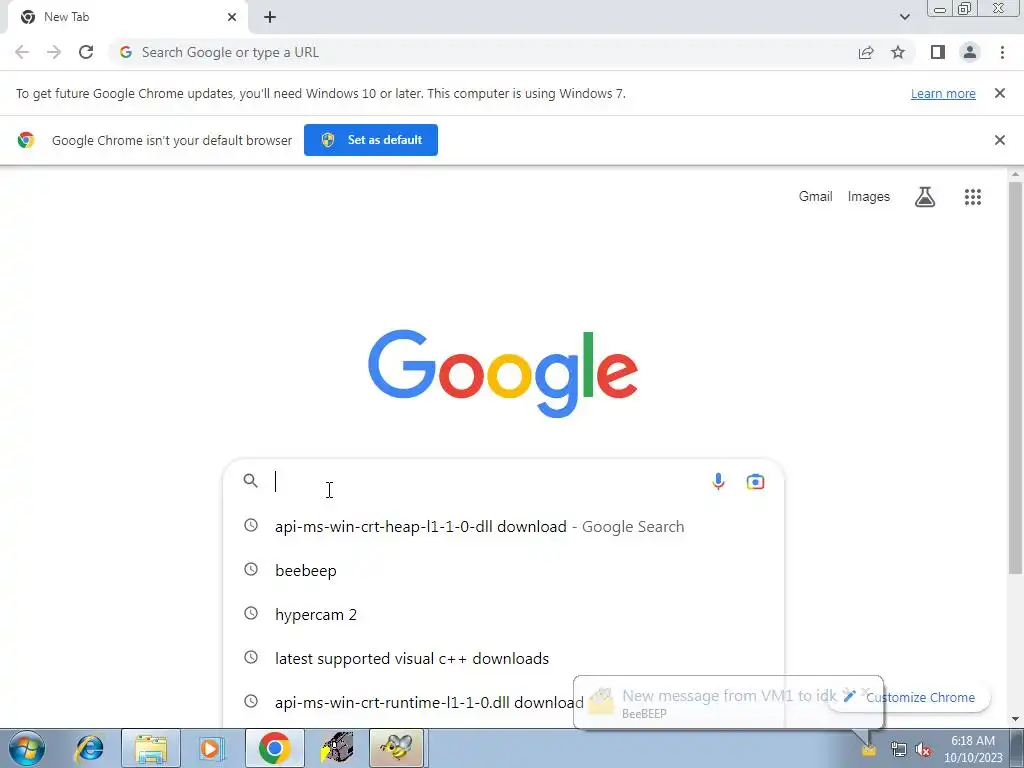Screen dimensions: 1024x768
Task: Bookmark this tab with the star icon
Action: tap(898, 52)
